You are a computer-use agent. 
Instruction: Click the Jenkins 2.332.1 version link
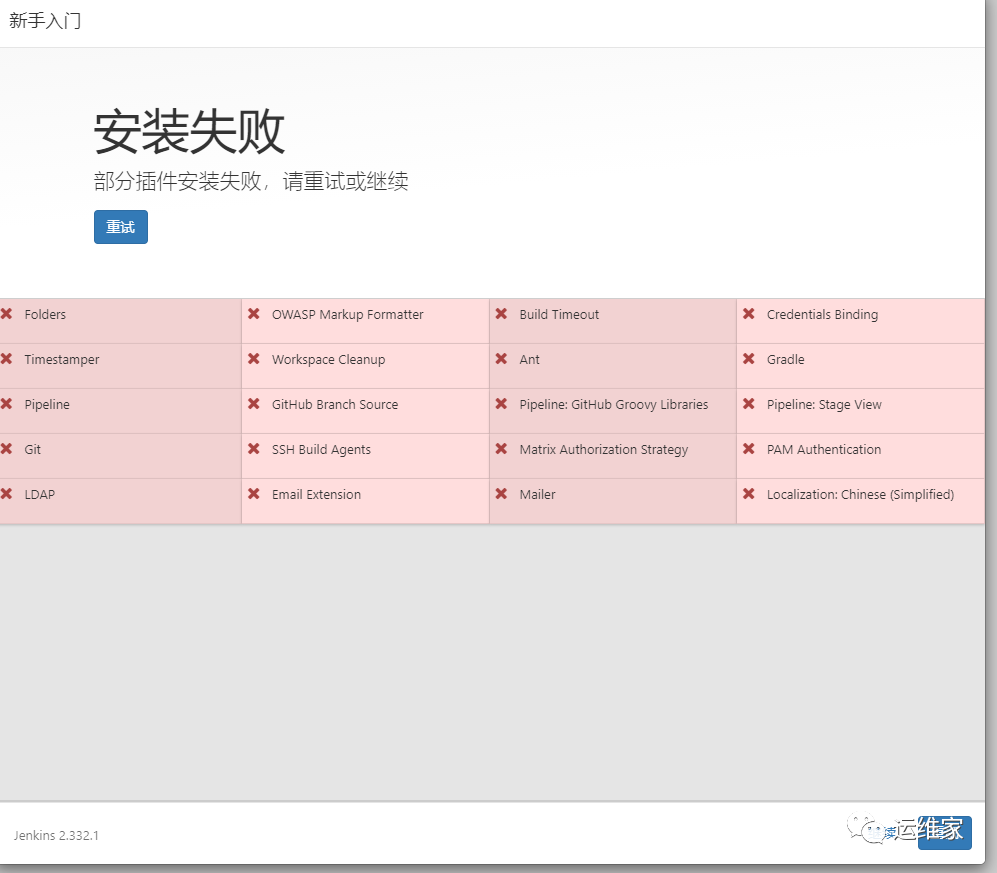[55, 835]
